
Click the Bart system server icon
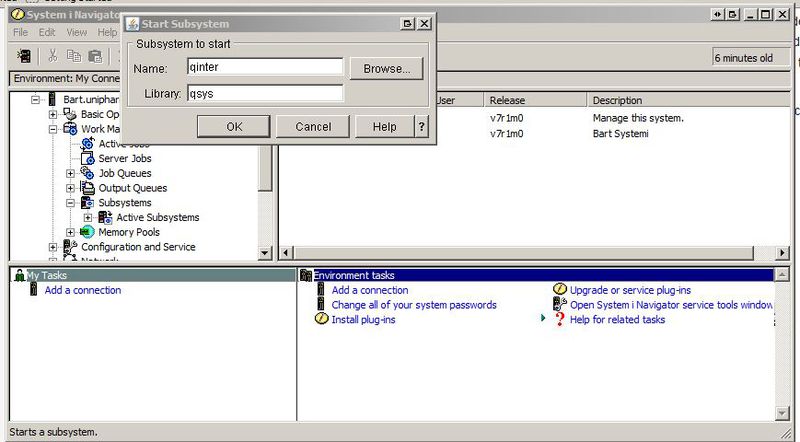point(52,100)
